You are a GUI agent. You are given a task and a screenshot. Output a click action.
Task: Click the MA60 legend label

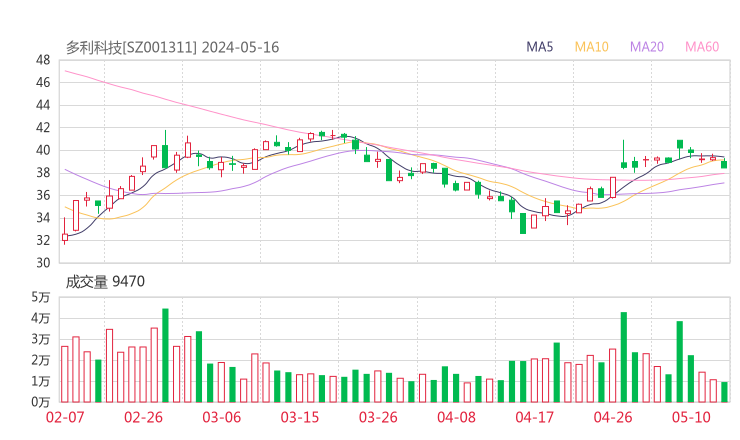click(x=702, y=47)
